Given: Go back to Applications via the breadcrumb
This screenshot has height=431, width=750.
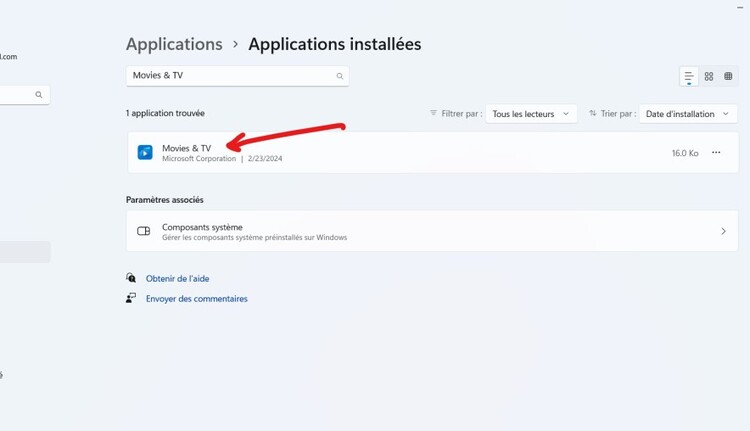Looking at the screenshot, I should 174,44.
